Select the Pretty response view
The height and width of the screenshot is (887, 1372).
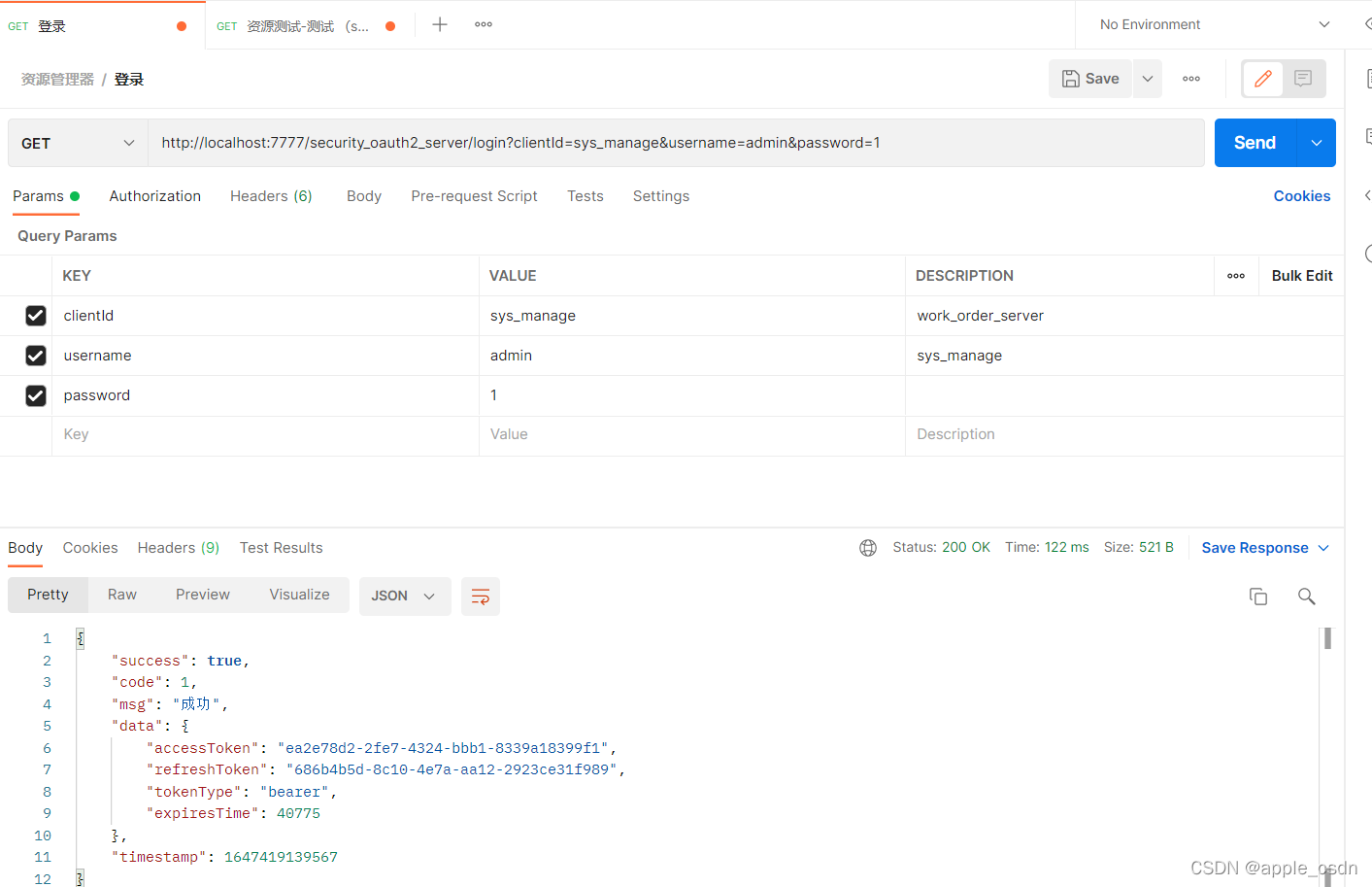point(48,595)
